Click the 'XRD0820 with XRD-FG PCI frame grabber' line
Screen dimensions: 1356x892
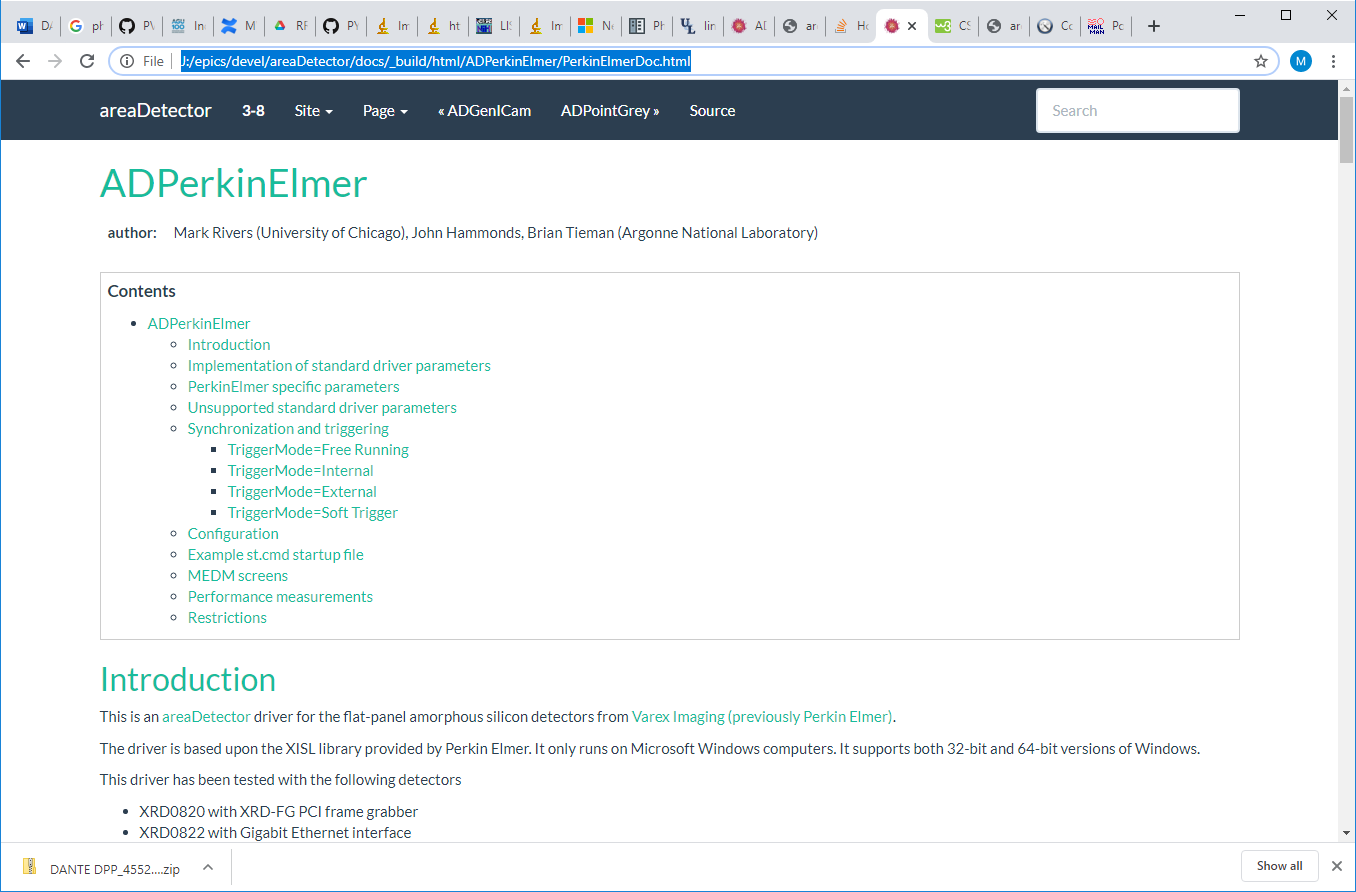(279, 812)
